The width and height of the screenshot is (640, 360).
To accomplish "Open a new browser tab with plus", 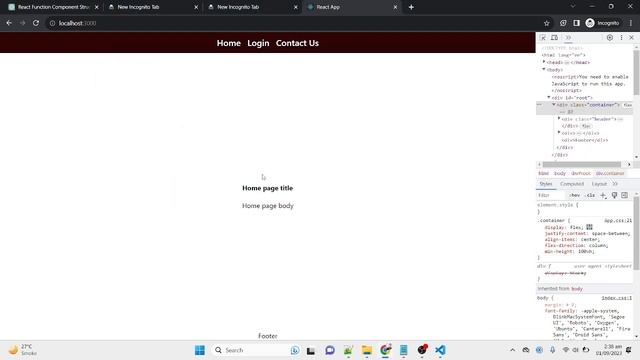I will pos(411,7).
